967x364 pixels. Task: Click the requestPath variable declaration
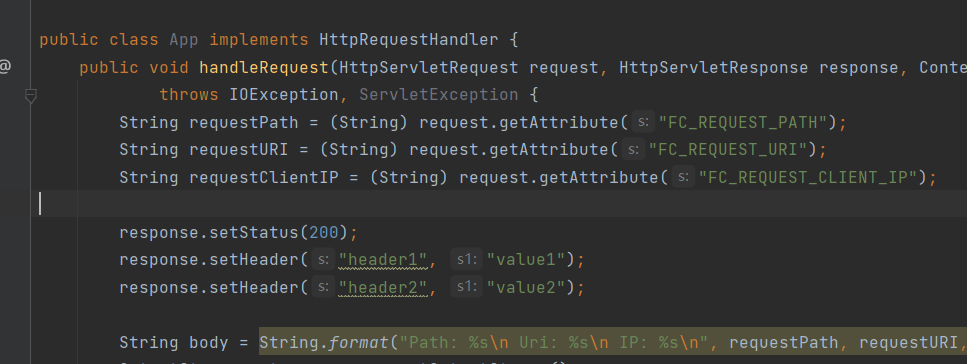coord(244,122)
